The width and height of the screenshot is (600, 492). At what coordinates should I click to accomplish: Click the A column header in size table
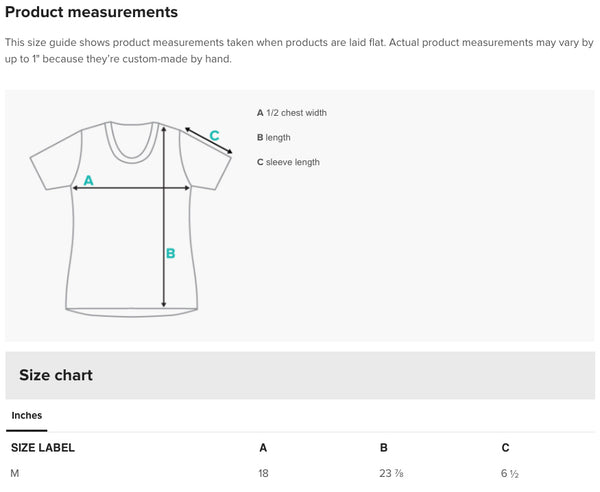263,448
